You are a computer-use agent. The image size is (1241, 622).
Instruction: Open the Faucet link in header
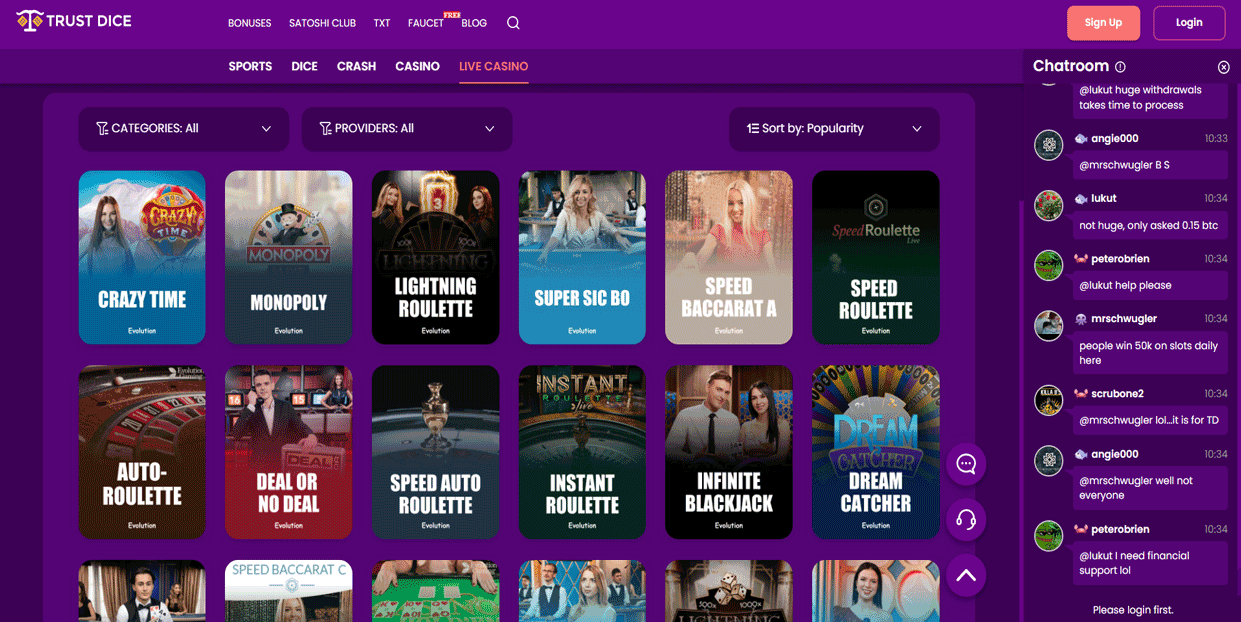[426, 23]
